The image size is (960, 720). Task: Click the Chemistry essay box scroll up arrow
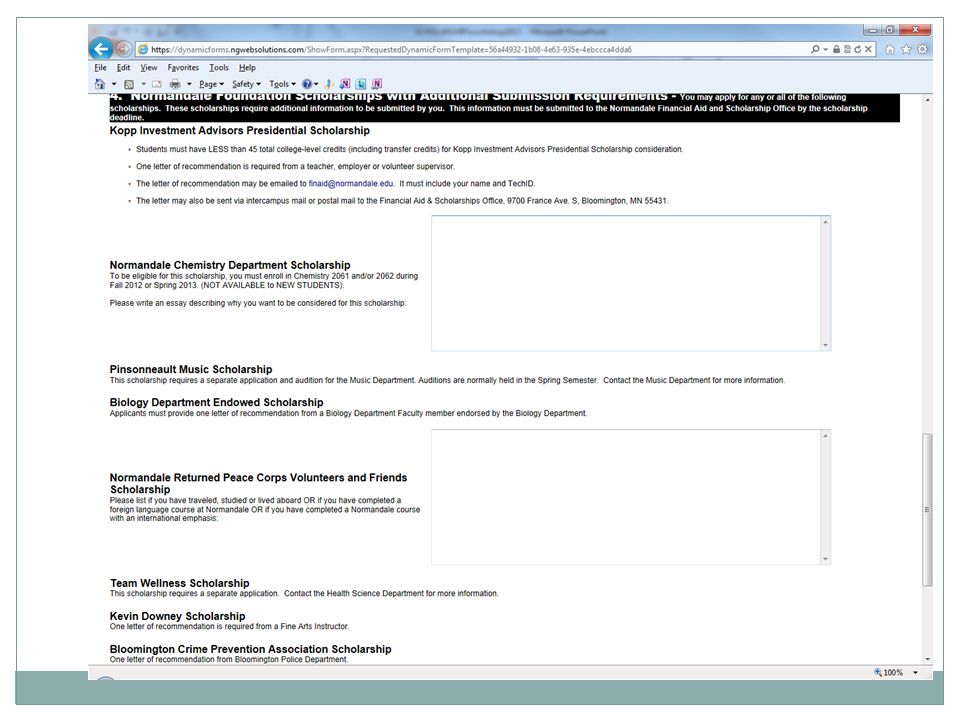point(825,222)
